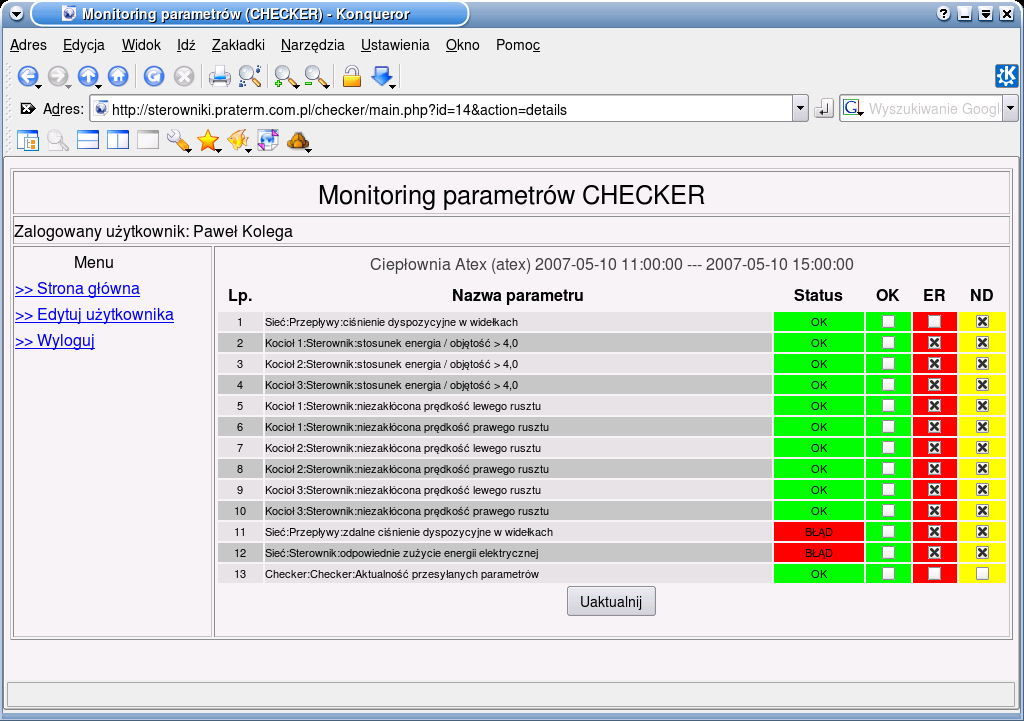Tick the OK checkbox in row 11
The height and width of the screenshot is (721, 1024).
tap(888, 532)
